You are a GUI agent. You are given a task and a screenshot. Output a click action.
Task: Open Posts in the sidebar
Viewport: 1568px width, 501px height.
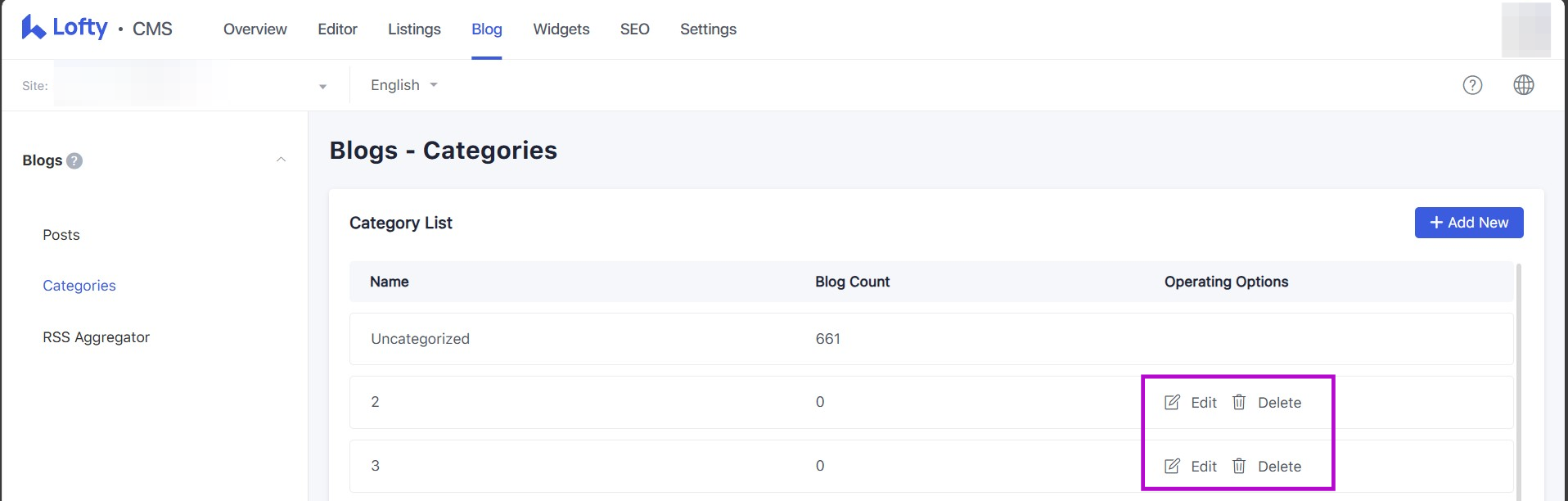pos(61,235)
